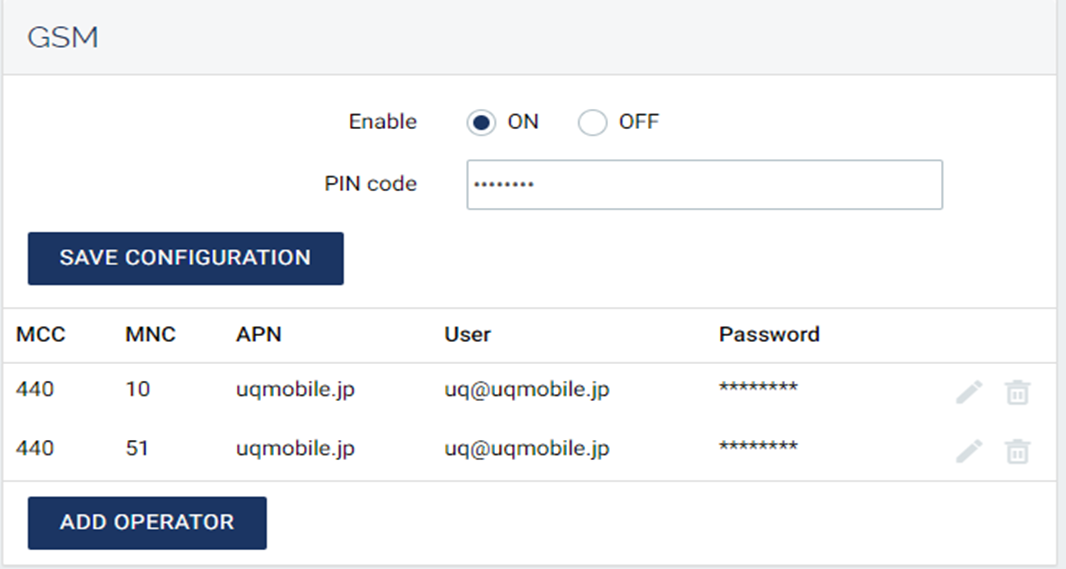Click the user email in the MNC 51 row
Viewport: 1066px width, 569px height.
527,449
